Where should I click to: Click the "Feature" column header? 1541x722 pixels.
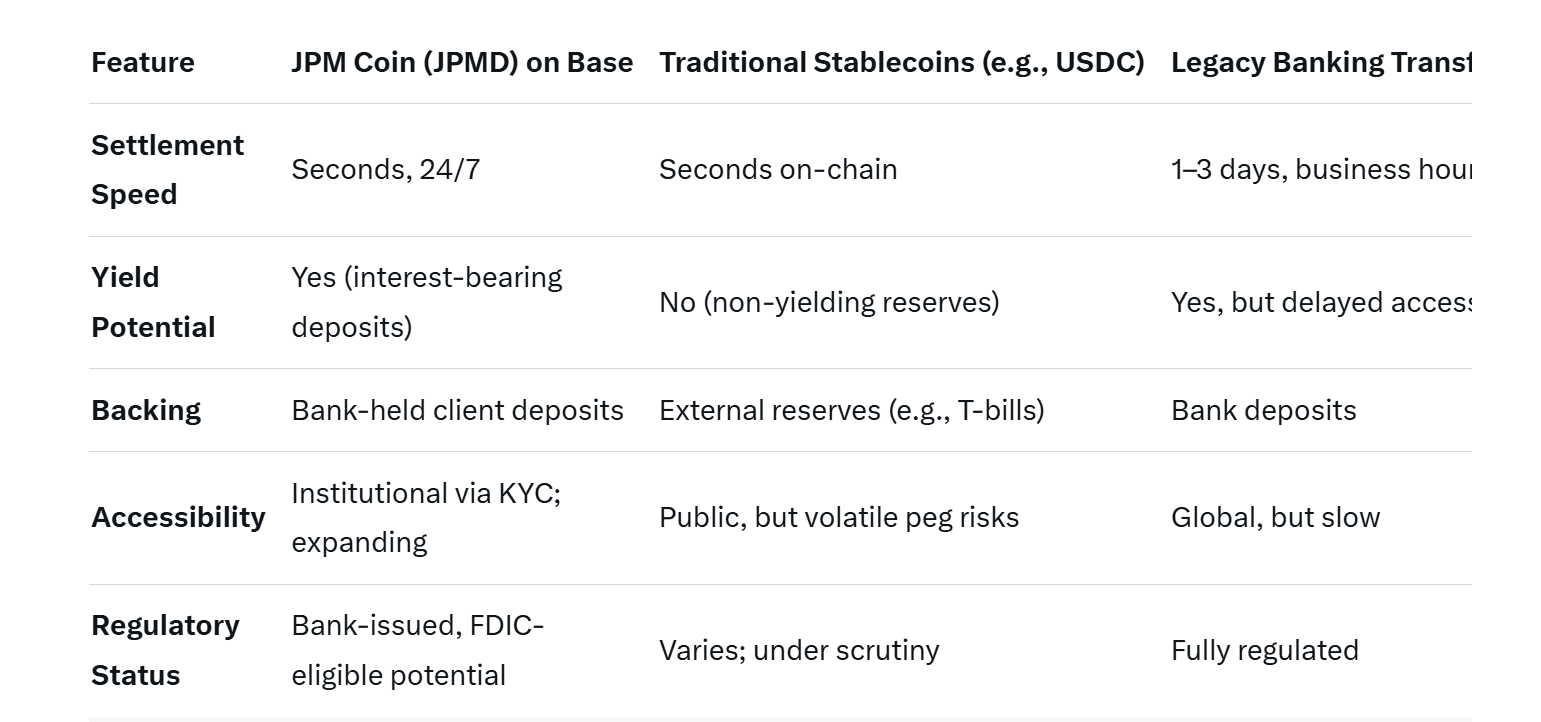coord(143,63)
